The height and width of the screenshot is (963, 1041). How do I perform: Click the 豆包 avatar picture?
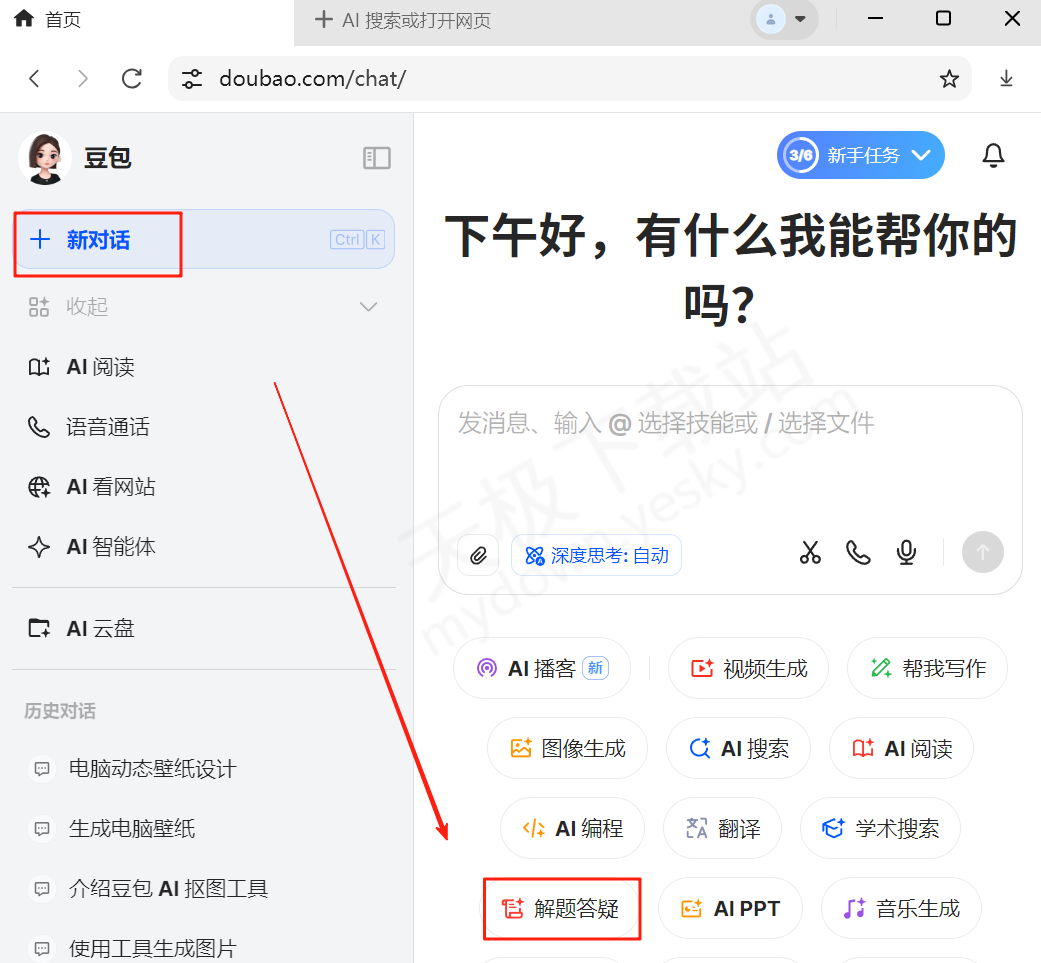pyautogui.click(x=44, y=158)
